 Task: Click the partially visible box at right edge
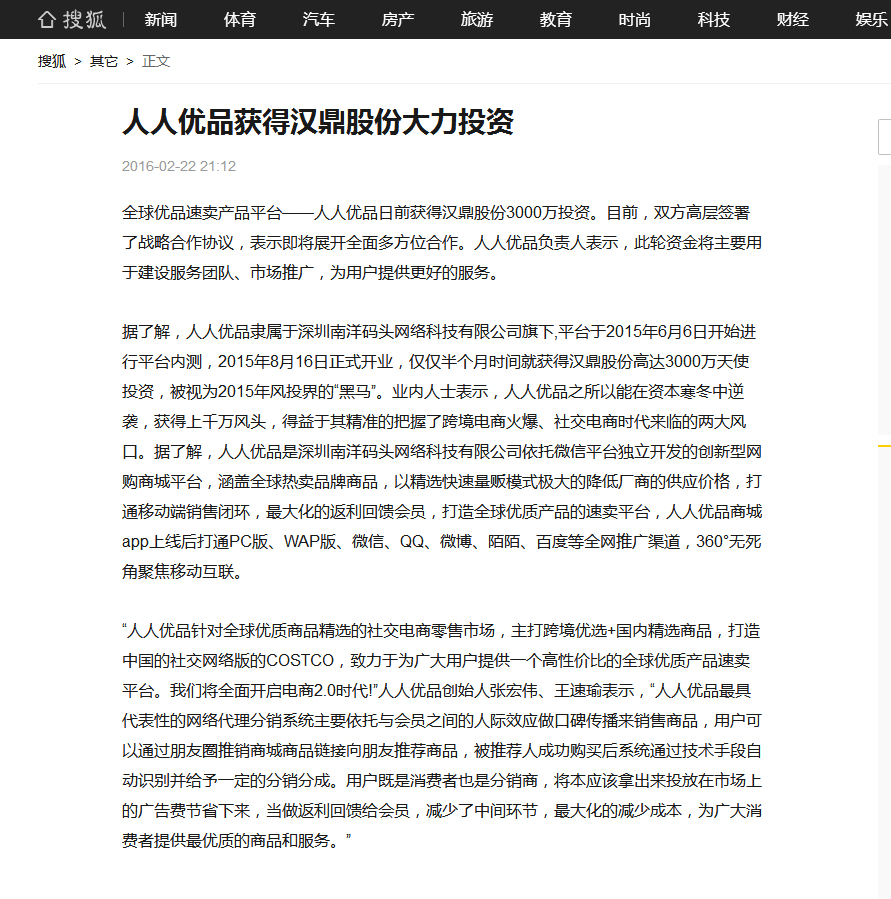coord(884,137)
